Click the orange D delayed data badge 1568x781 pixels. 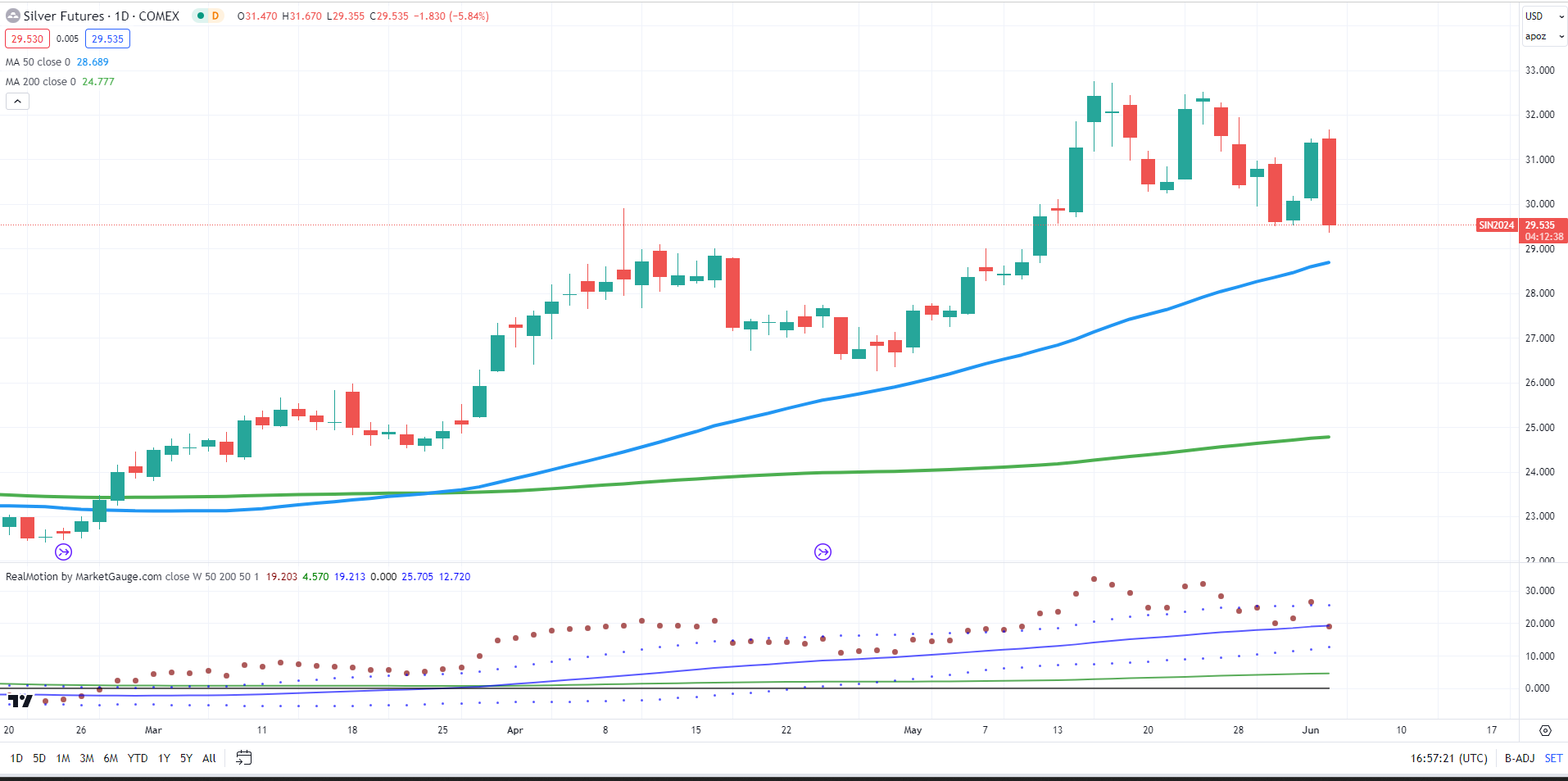[215, 16]
